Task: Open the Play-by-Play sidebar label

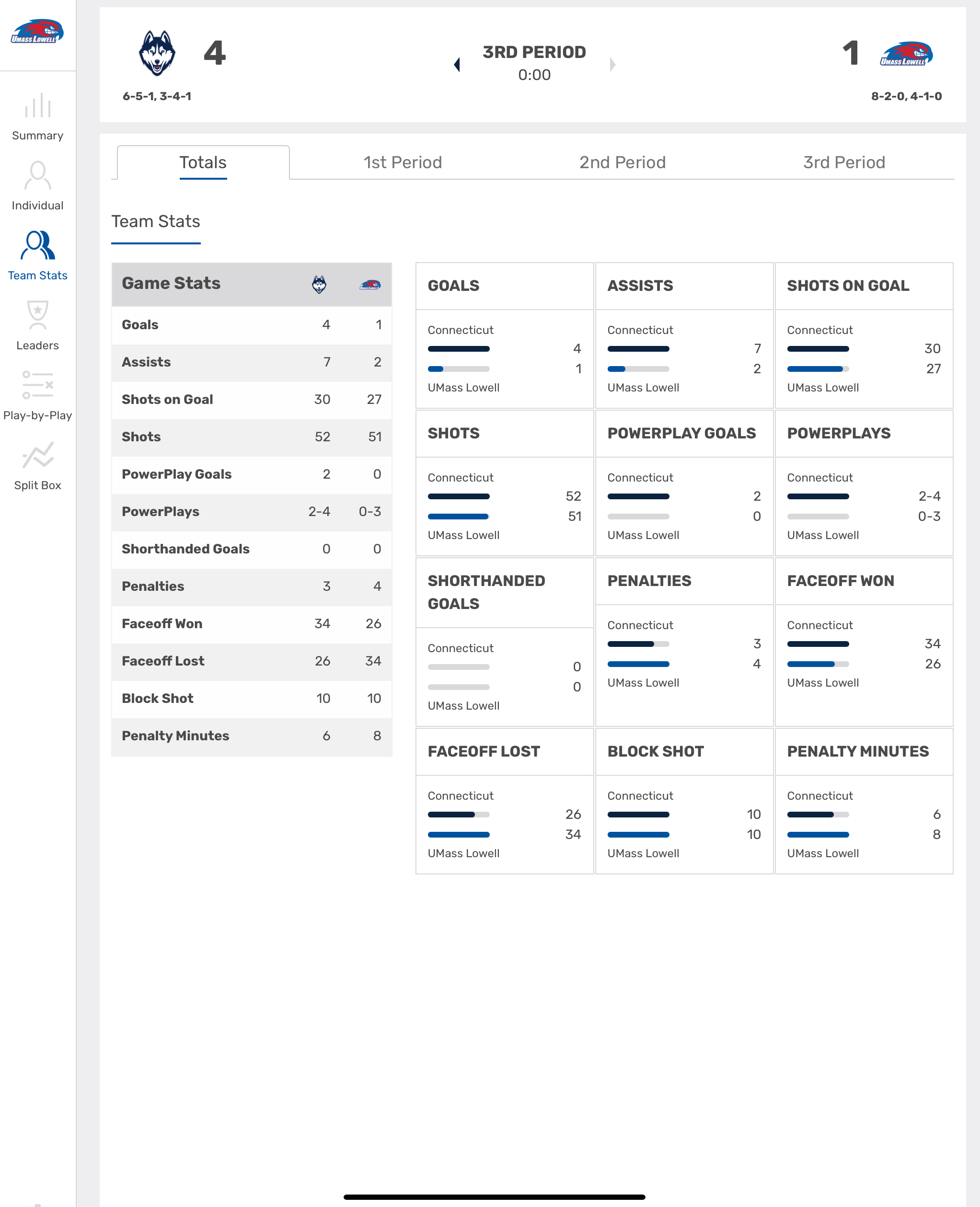Action: [x=38, y=415]
